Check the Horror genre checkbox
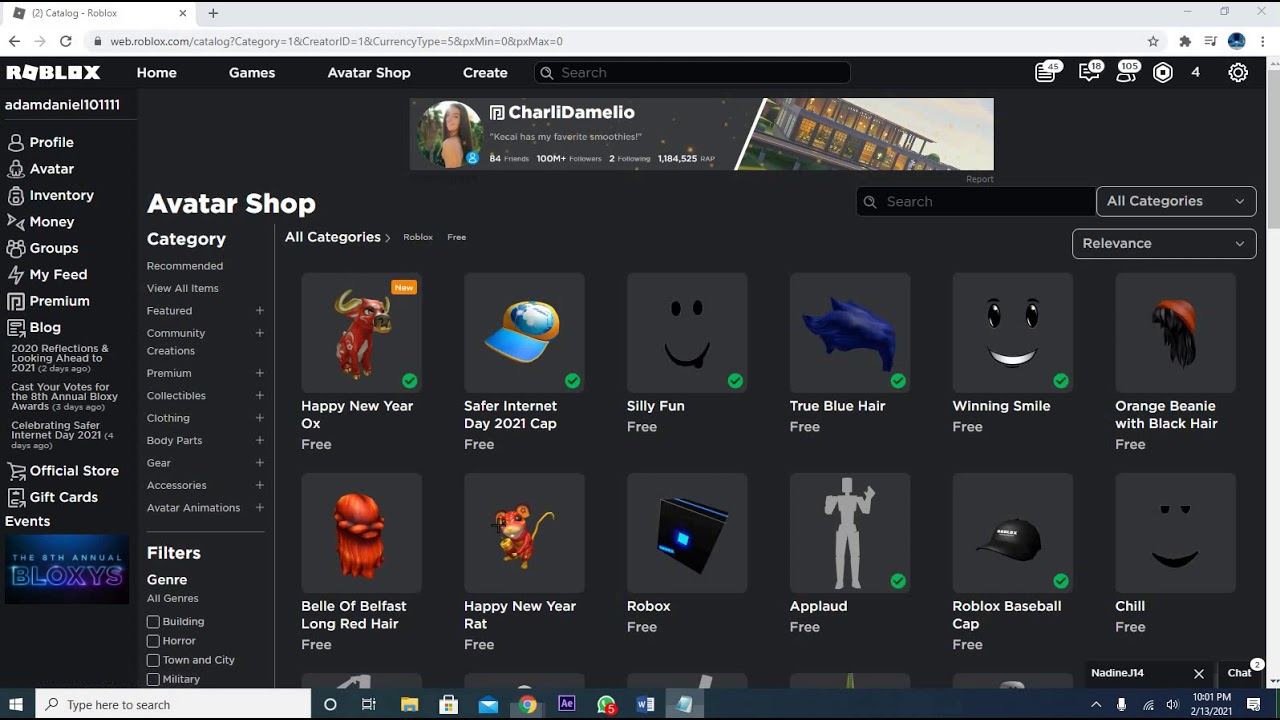Viewport: 1280px width, 720px height. tap(153, 641)
